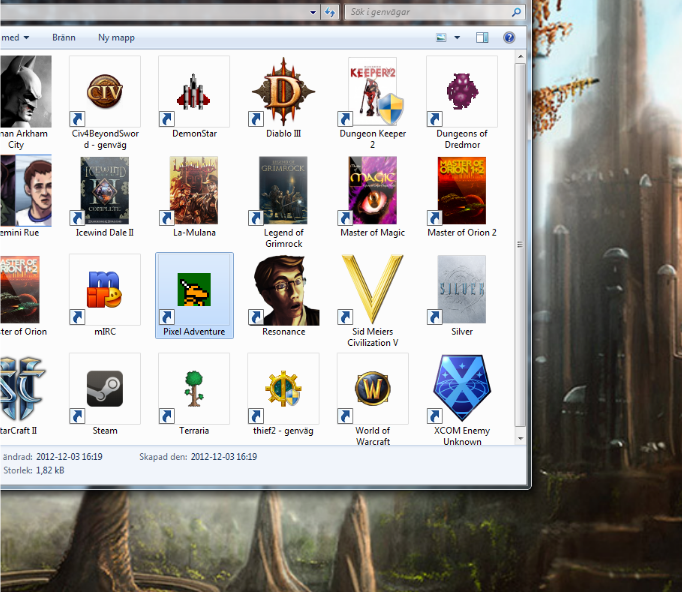Click the Ny mapp button
This screenshot has width=682, height=592.
coord(116,38)
